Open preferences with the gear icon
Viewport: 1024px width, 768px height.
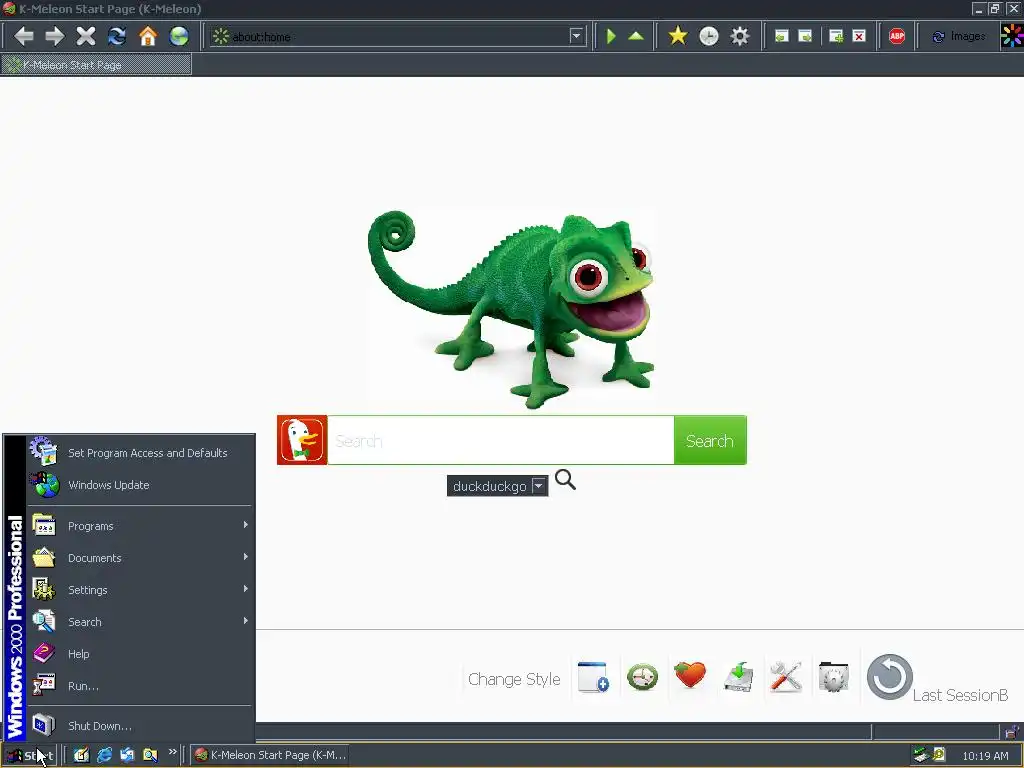coord(739,36)
